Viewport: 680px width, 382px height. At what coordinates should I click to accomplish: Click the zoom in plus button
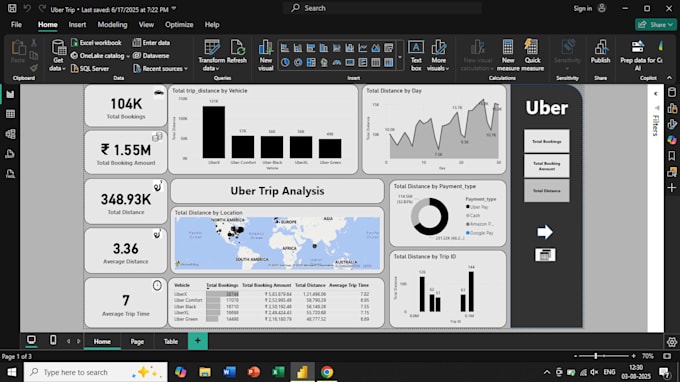pyautogui.click(x=634, y=356)
